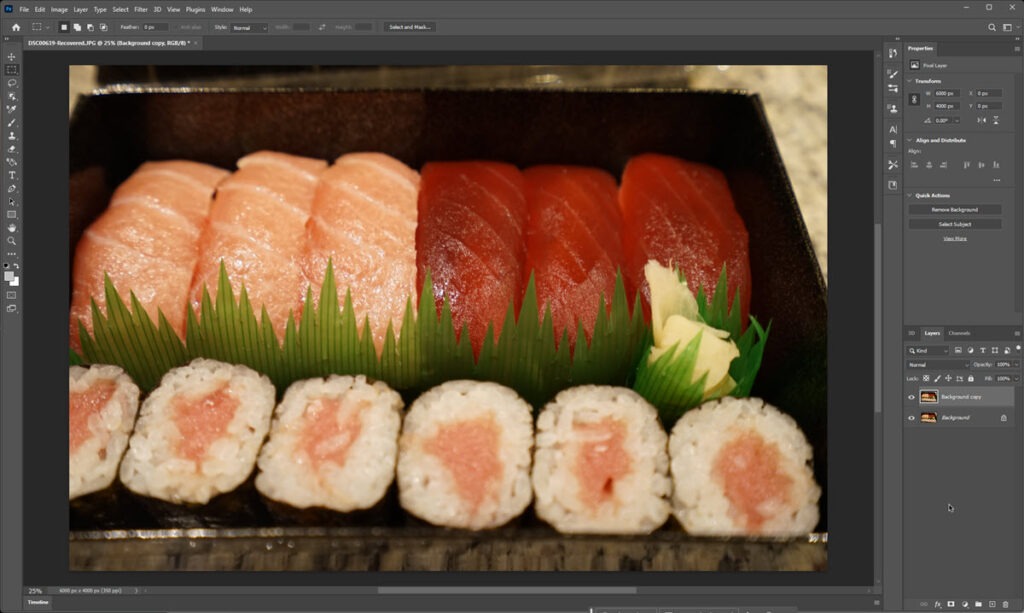Choose the Horizontal Type tool
This screenshot has width=1024, height=613.
coord(12,175)
